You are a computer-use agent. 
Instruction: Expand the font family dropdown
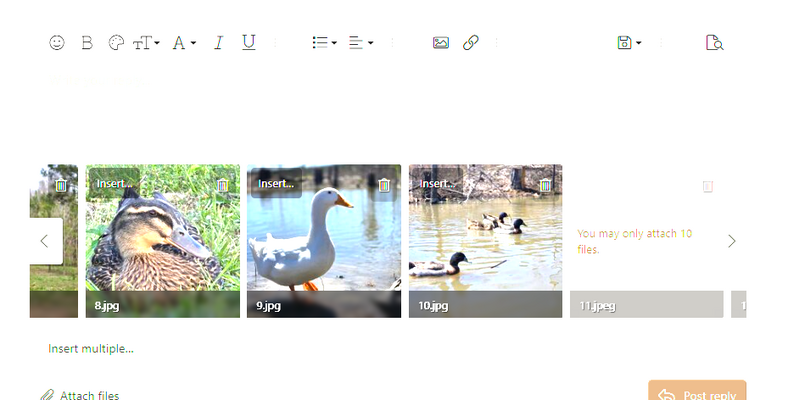[184, 43]
